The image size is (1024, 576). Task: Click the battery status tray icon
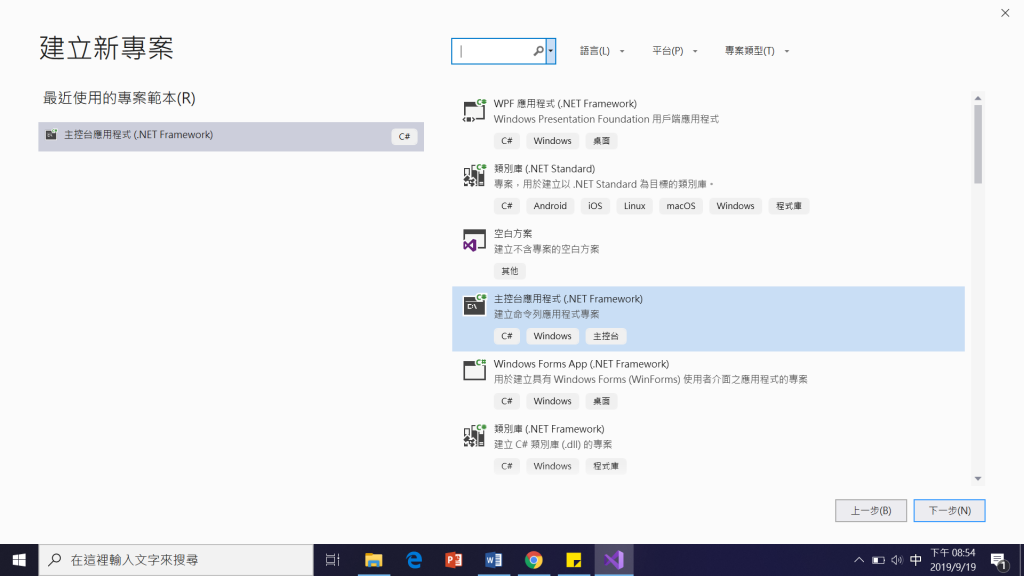878,560
